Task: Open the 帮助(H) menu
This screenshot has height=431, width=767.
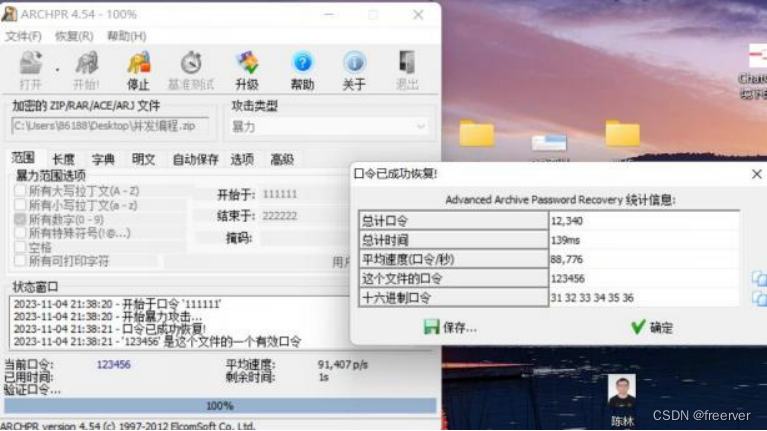Action: 126,36
